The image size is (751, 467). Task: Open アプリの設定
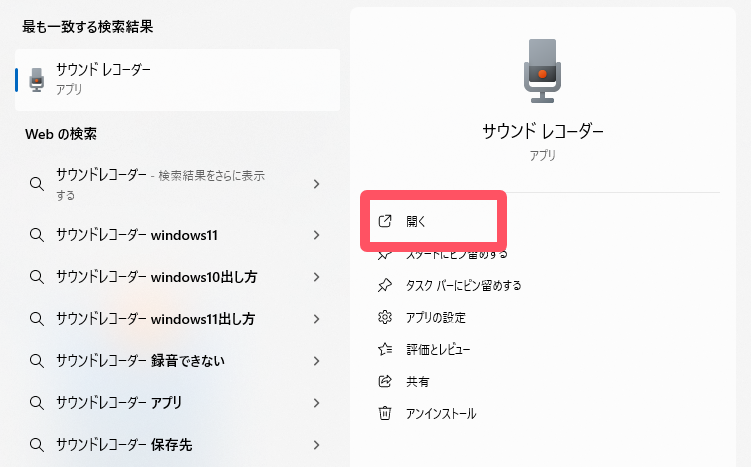pos(435,318)
